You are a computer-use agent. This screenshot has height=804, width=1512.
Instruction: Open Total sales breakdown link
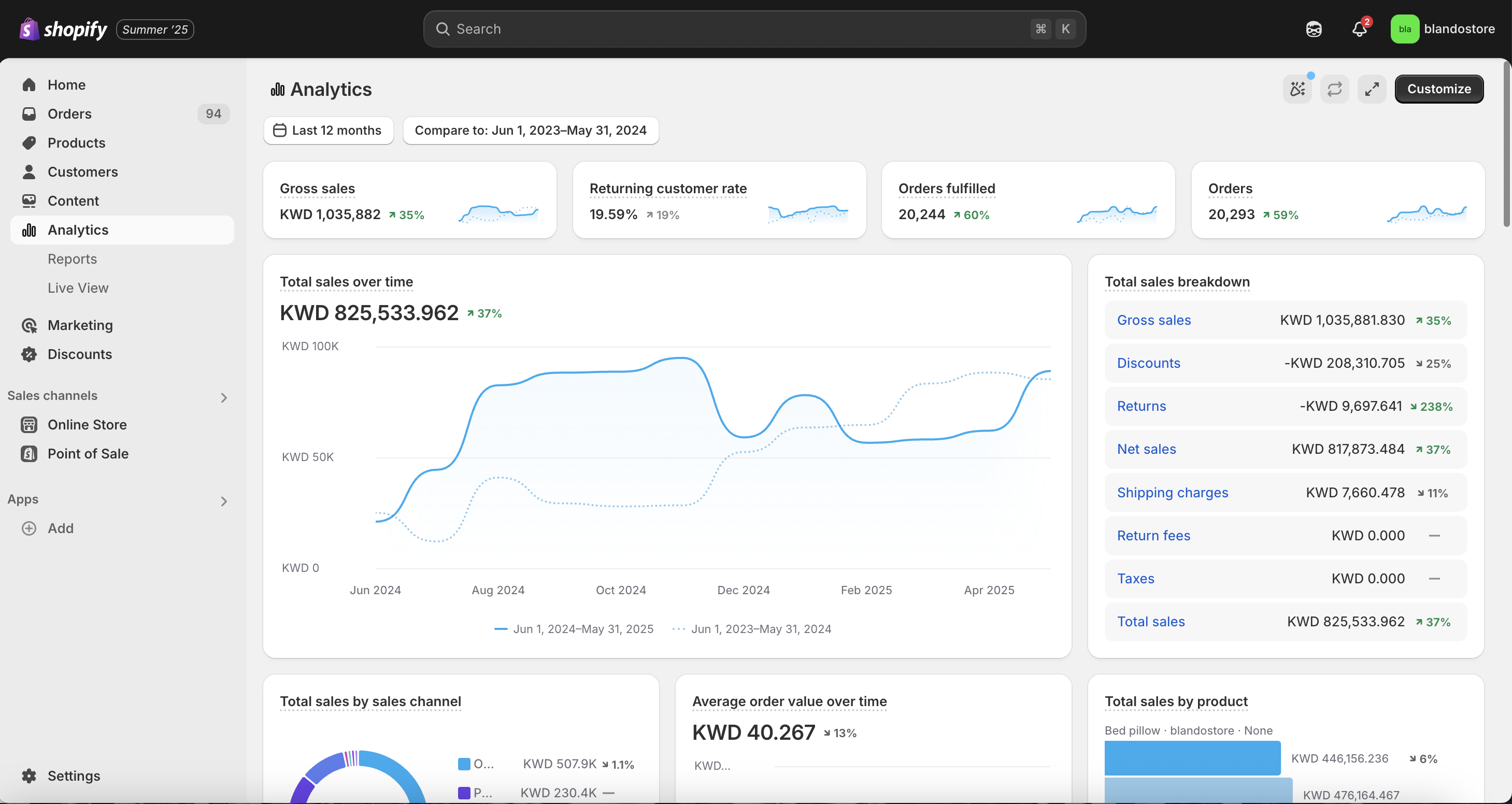click(x=1151, y=622)
